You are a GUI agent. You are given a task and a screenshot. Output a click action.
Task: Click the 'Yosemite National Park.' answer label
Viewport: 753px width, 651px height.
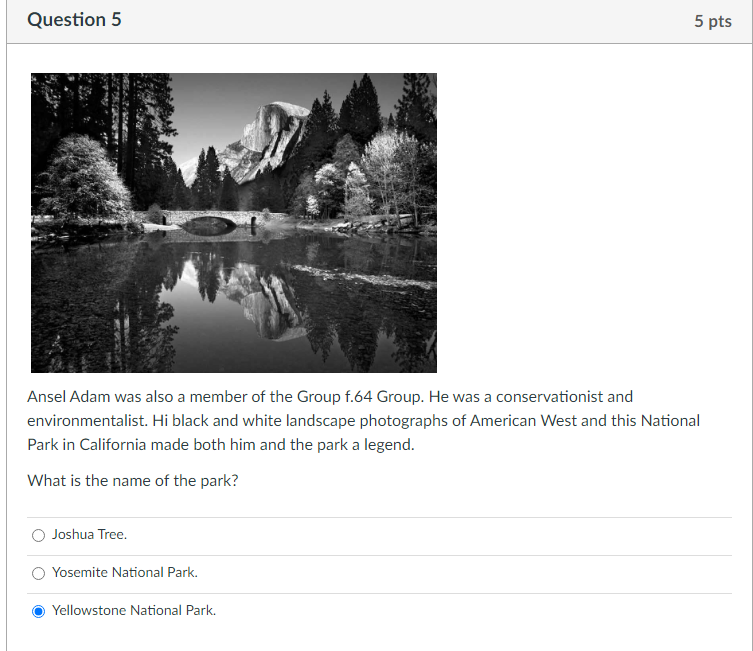point(125,572)
